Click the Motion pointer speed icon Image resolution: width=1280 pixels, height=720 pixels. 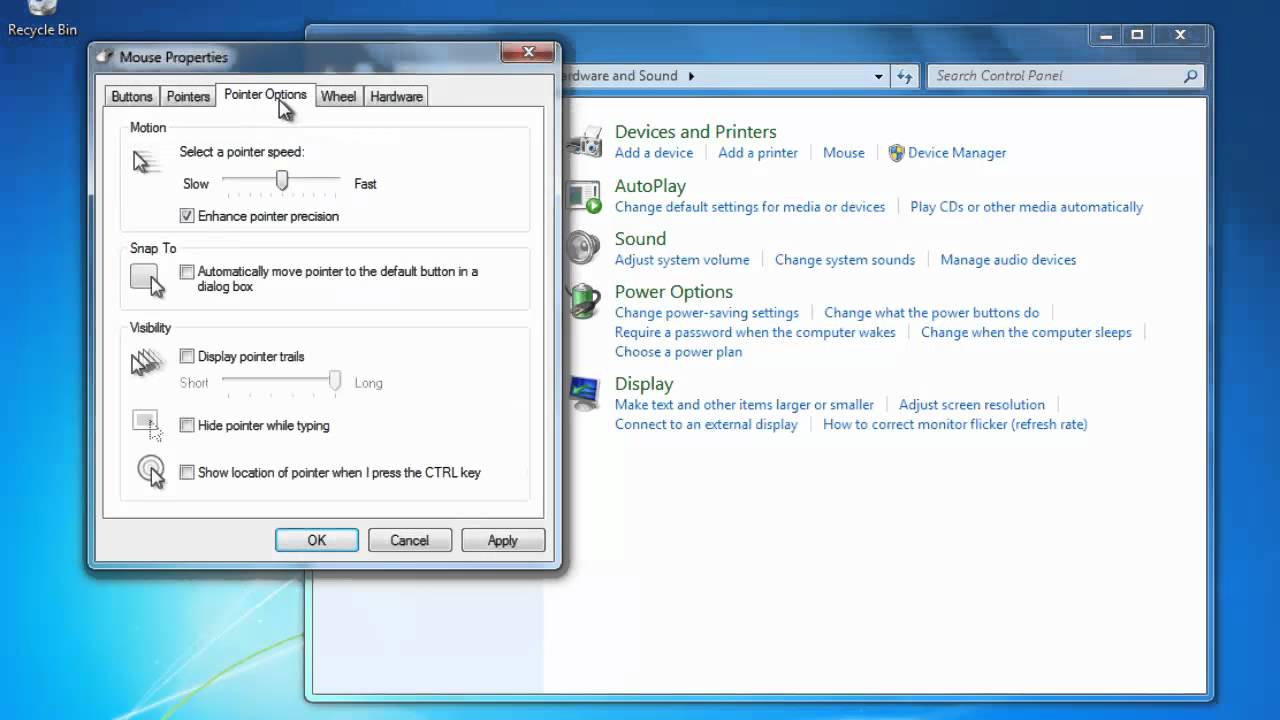click(x=147, y=161)
